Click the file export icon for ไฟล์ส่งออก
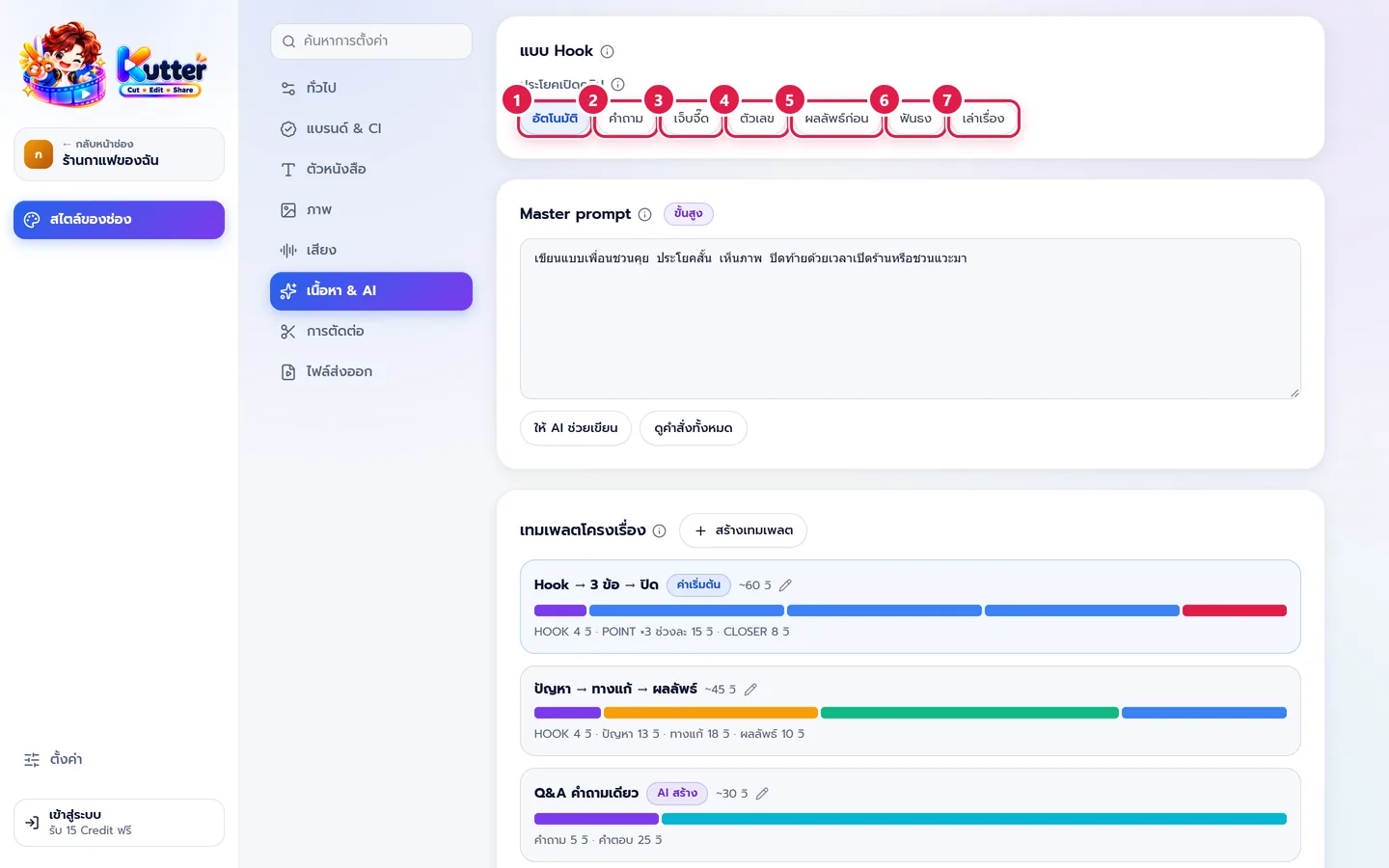 pos(287,372)
